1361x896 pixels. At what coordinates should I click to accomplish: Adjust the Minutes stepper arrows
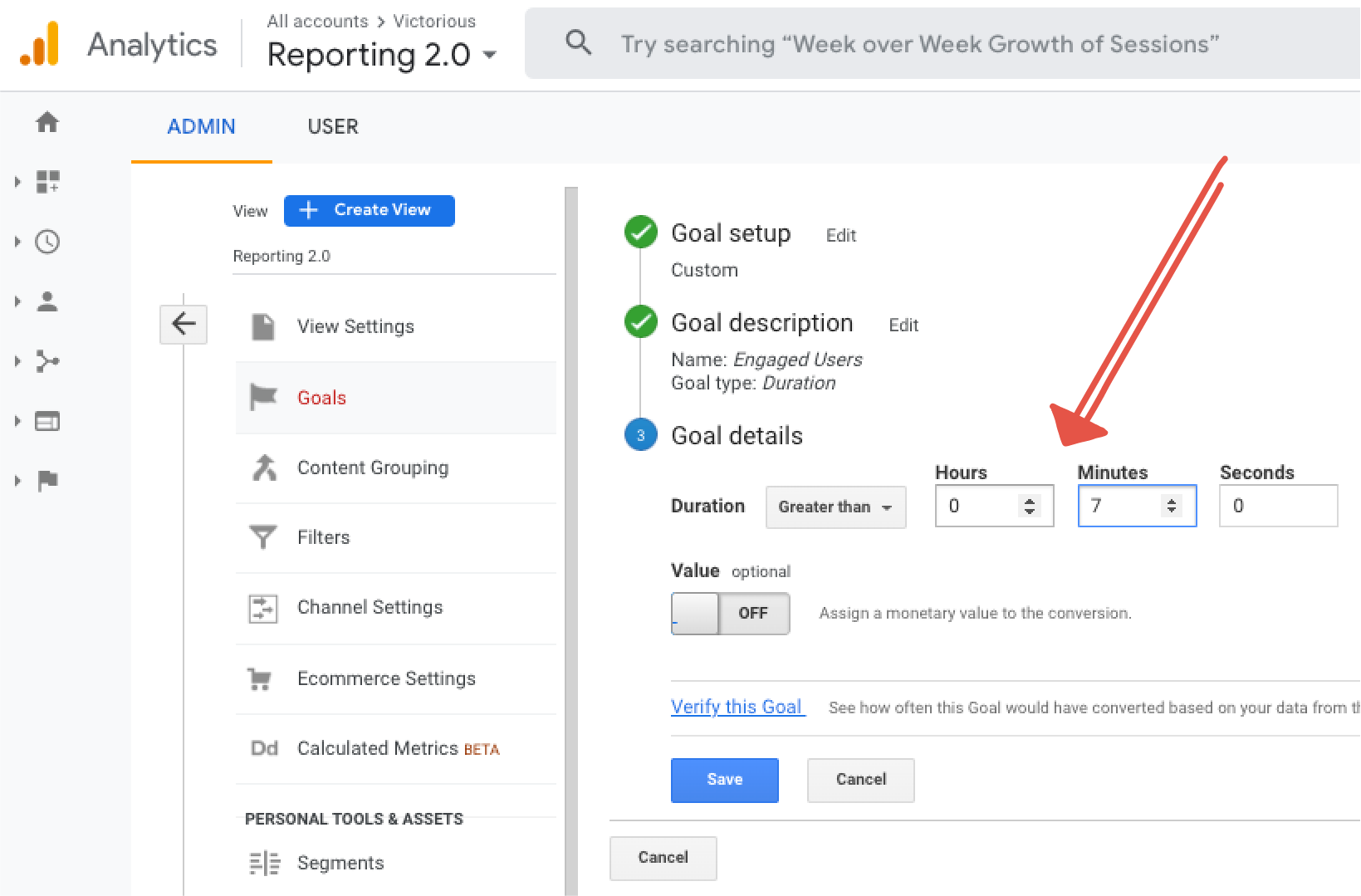(x=1172, y=506)
